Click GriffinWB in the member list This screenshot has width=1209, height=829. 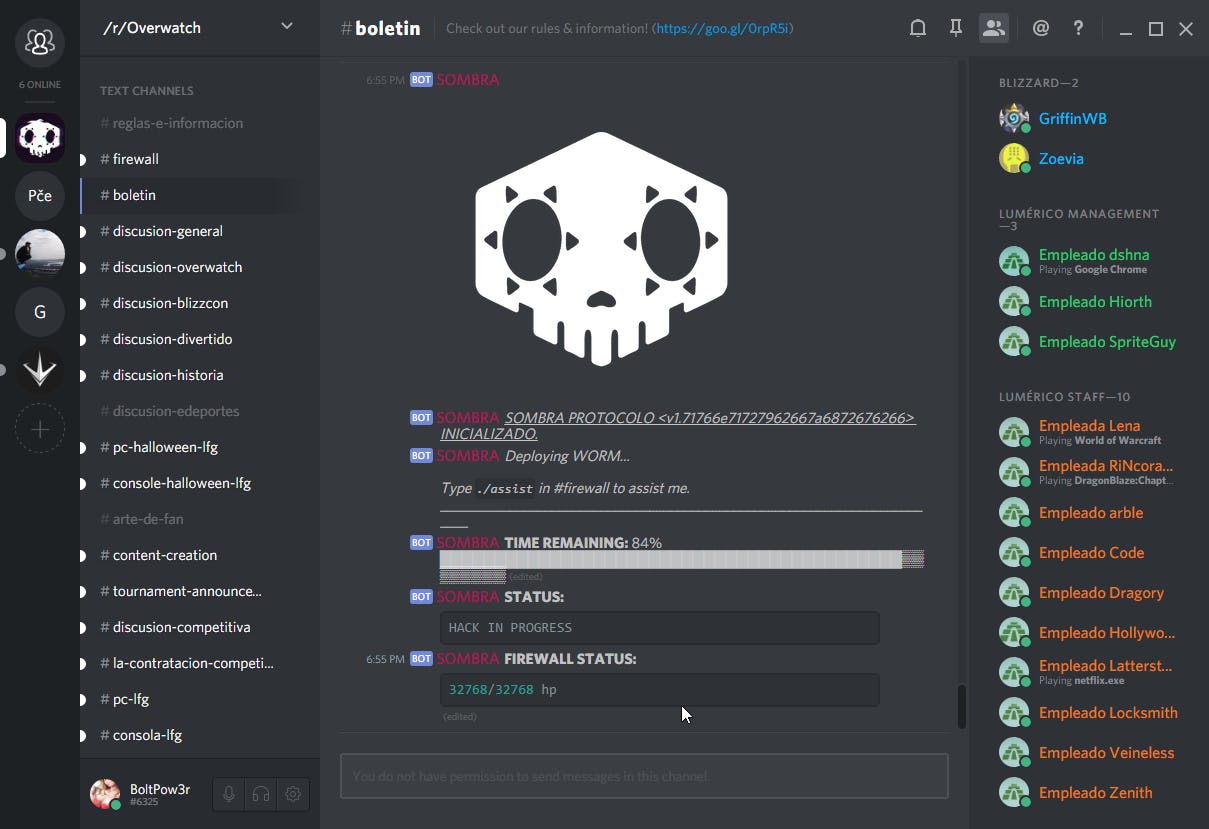pyautogui.click(x=1074, y=118)
